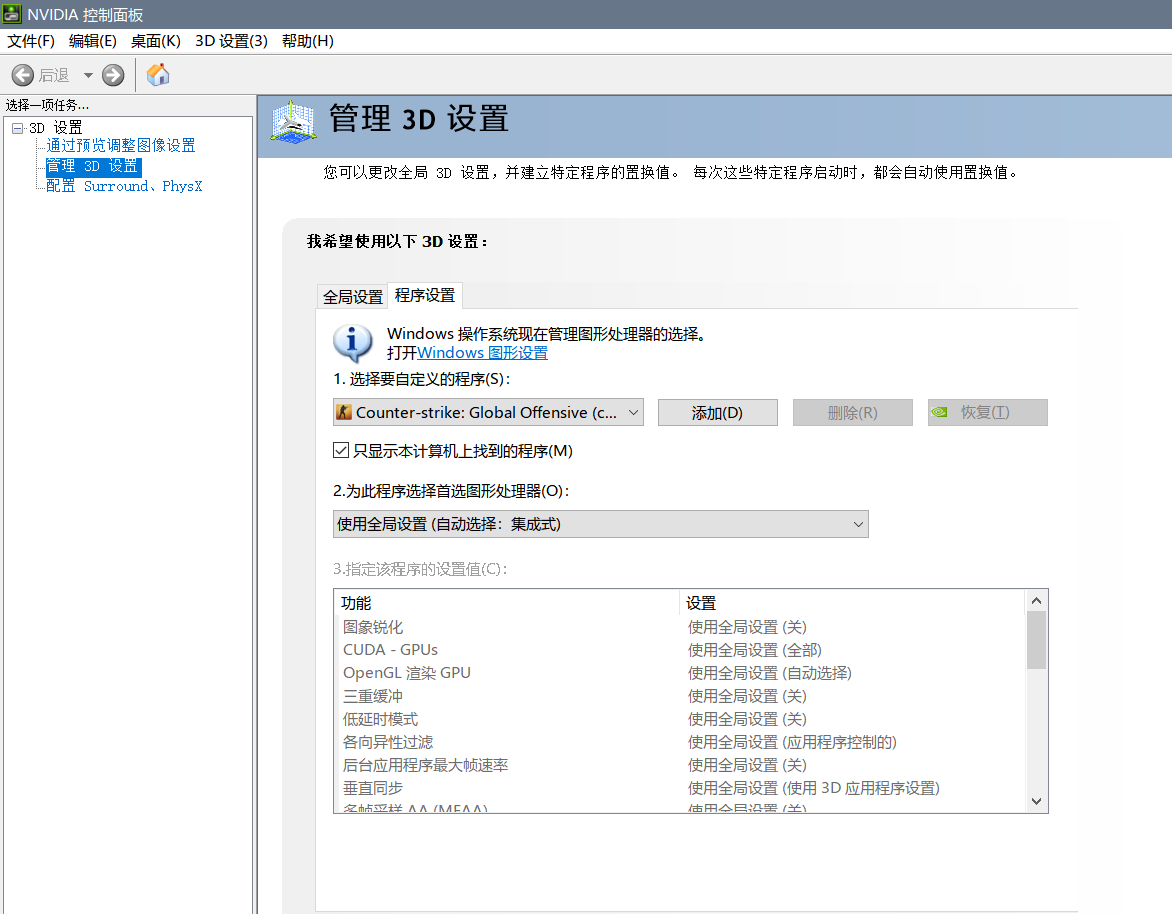This screenshot has height=914, width=1172.
Task: Select the 各向异性过滤 row
Action: [679, 742]
